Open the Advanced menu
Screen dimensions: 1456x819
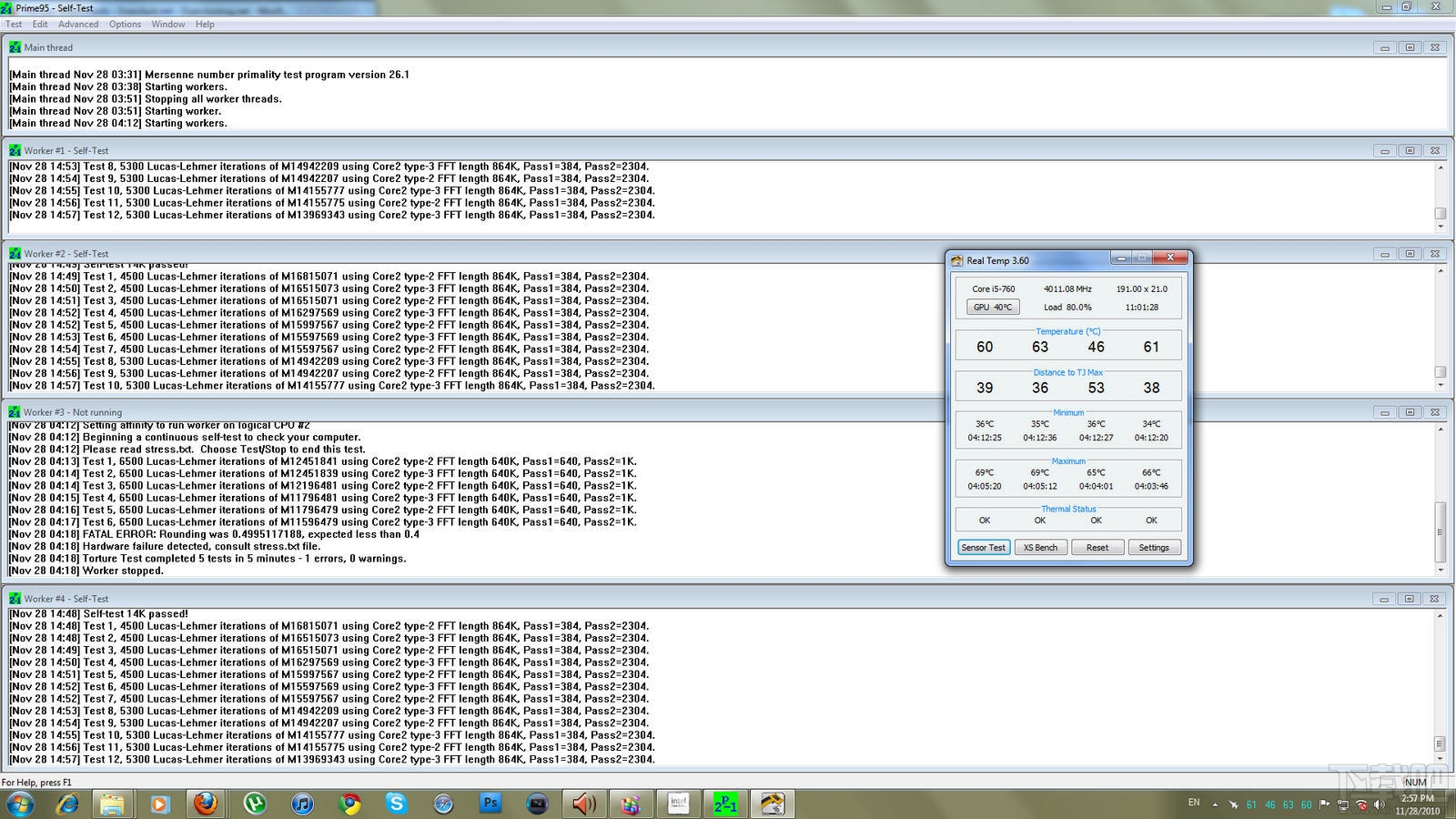(78, 24)
